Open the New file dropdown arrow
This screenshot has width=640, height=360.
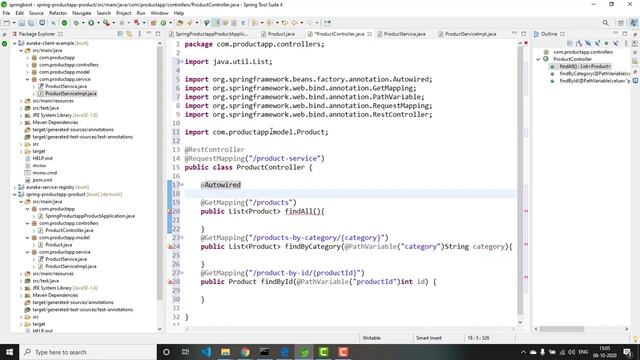(13, 23)
